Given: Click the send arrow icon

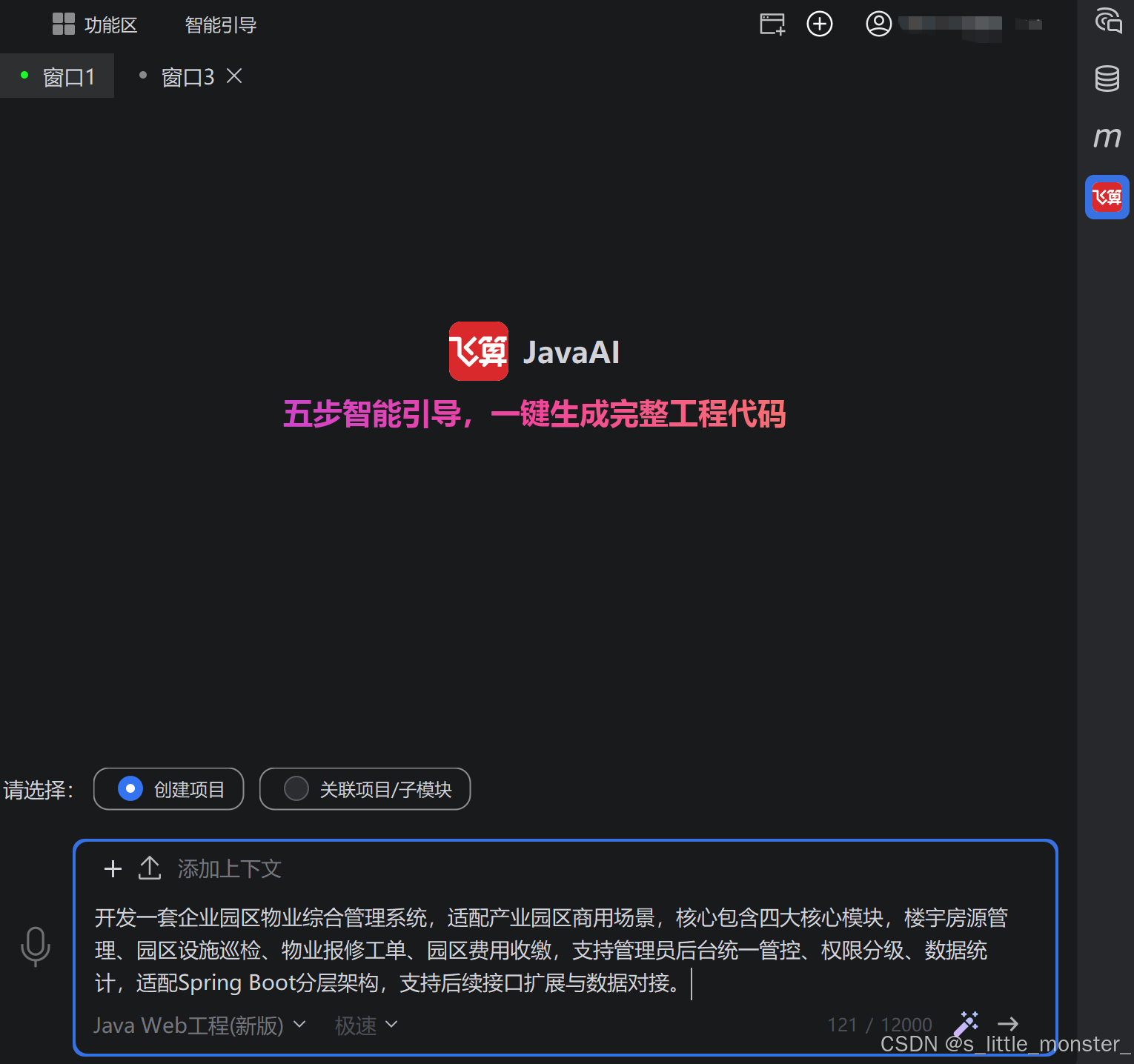Looking at the screenshot, I should pos(1008,1024).
